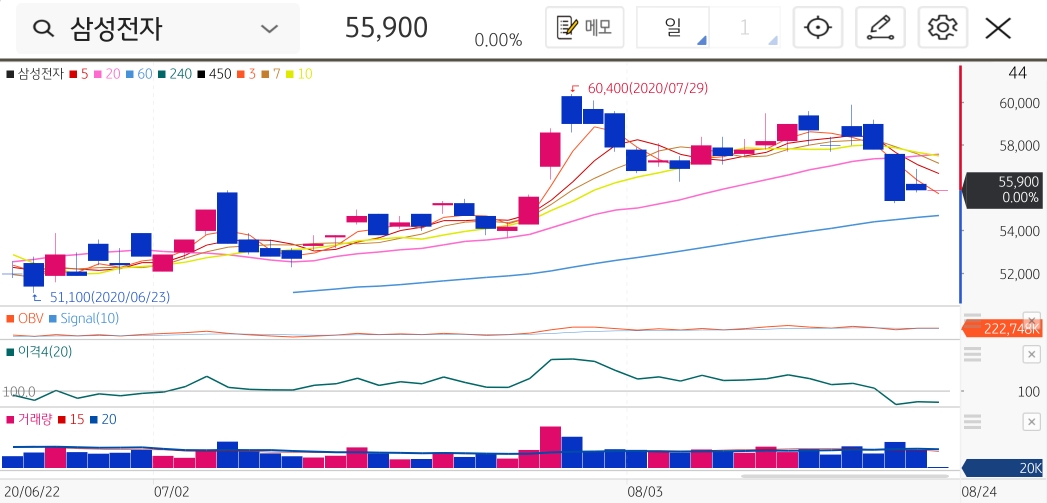Toggle the 삼성전자 price legend item
This screenshot has height=503, width=1047.
point(35,74)
